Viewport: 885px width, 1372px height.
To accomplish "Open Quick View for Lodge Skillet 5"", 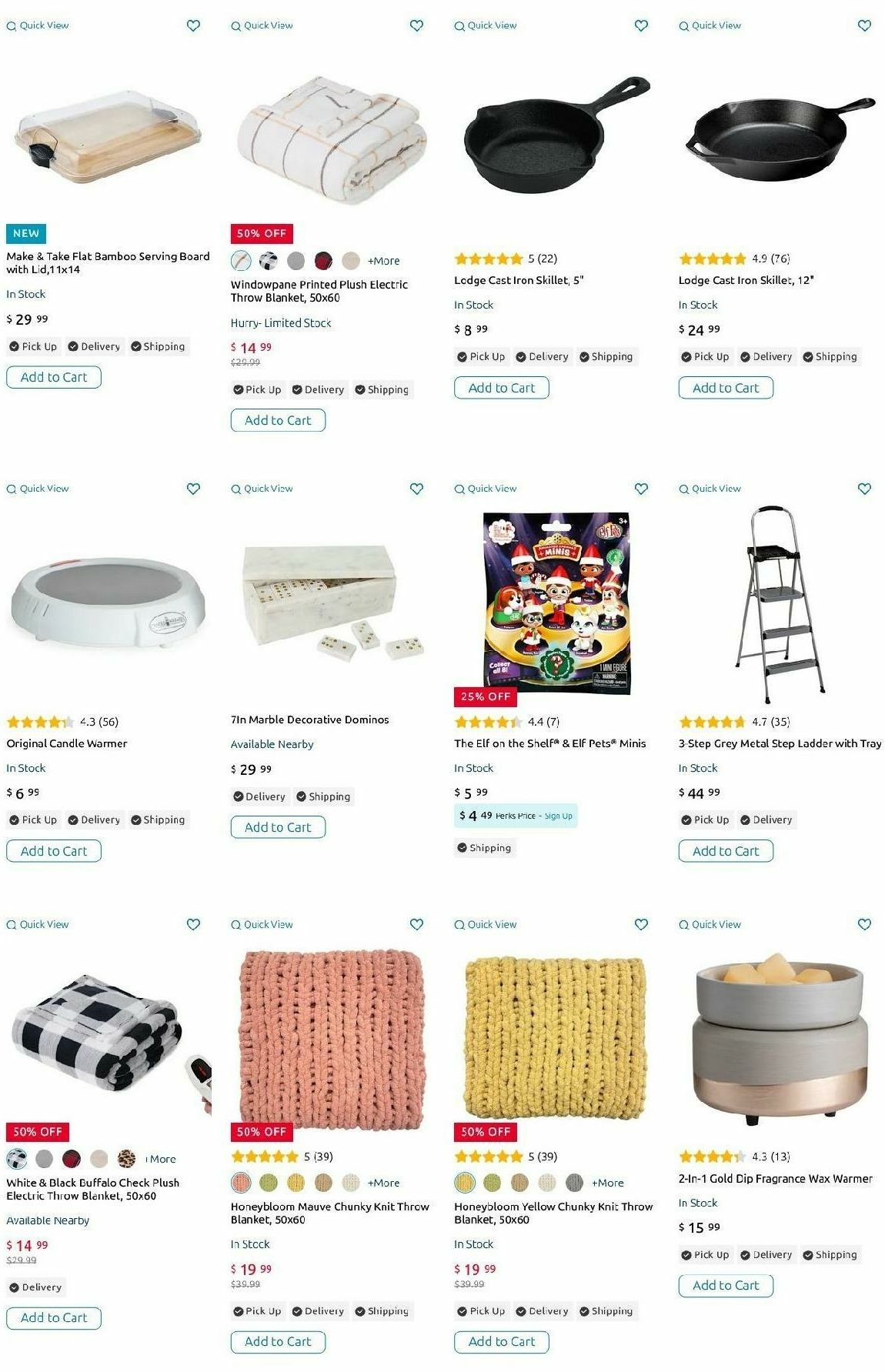I will coord(486,25).
